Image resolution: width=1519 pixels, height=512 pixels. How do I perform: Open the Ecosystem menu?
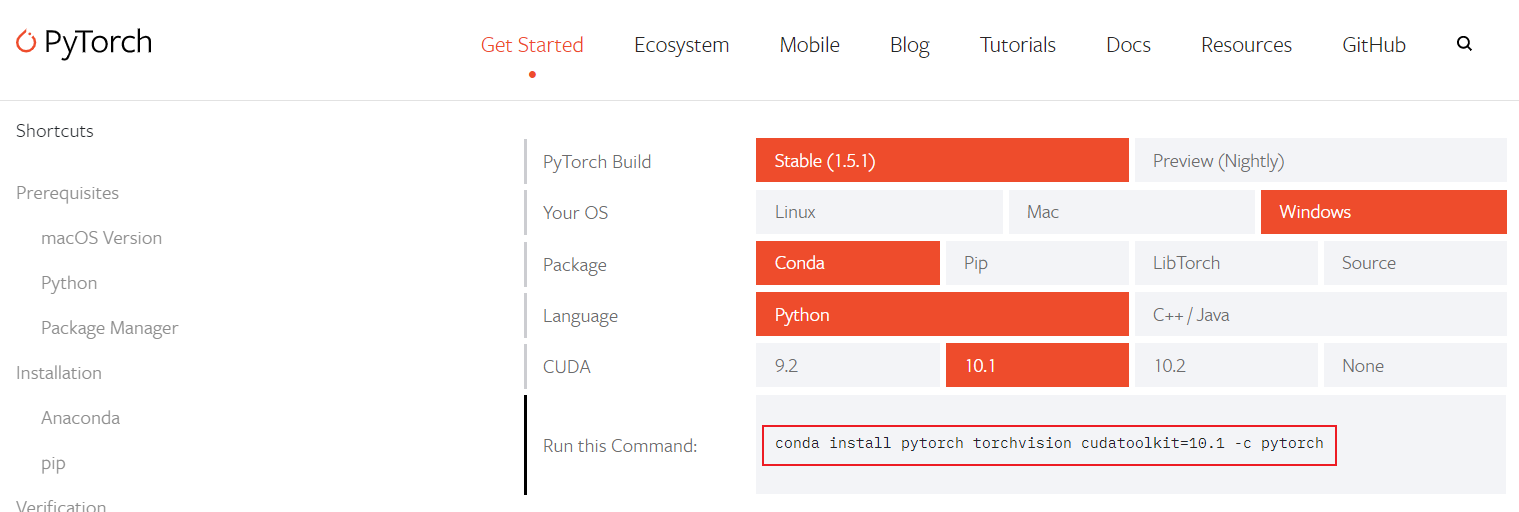682,45
